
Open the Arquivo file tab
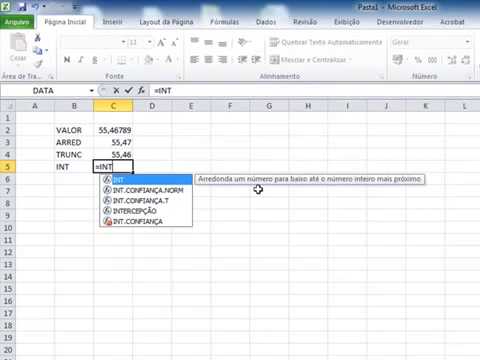pyautogui.click(x=17, y=22)
